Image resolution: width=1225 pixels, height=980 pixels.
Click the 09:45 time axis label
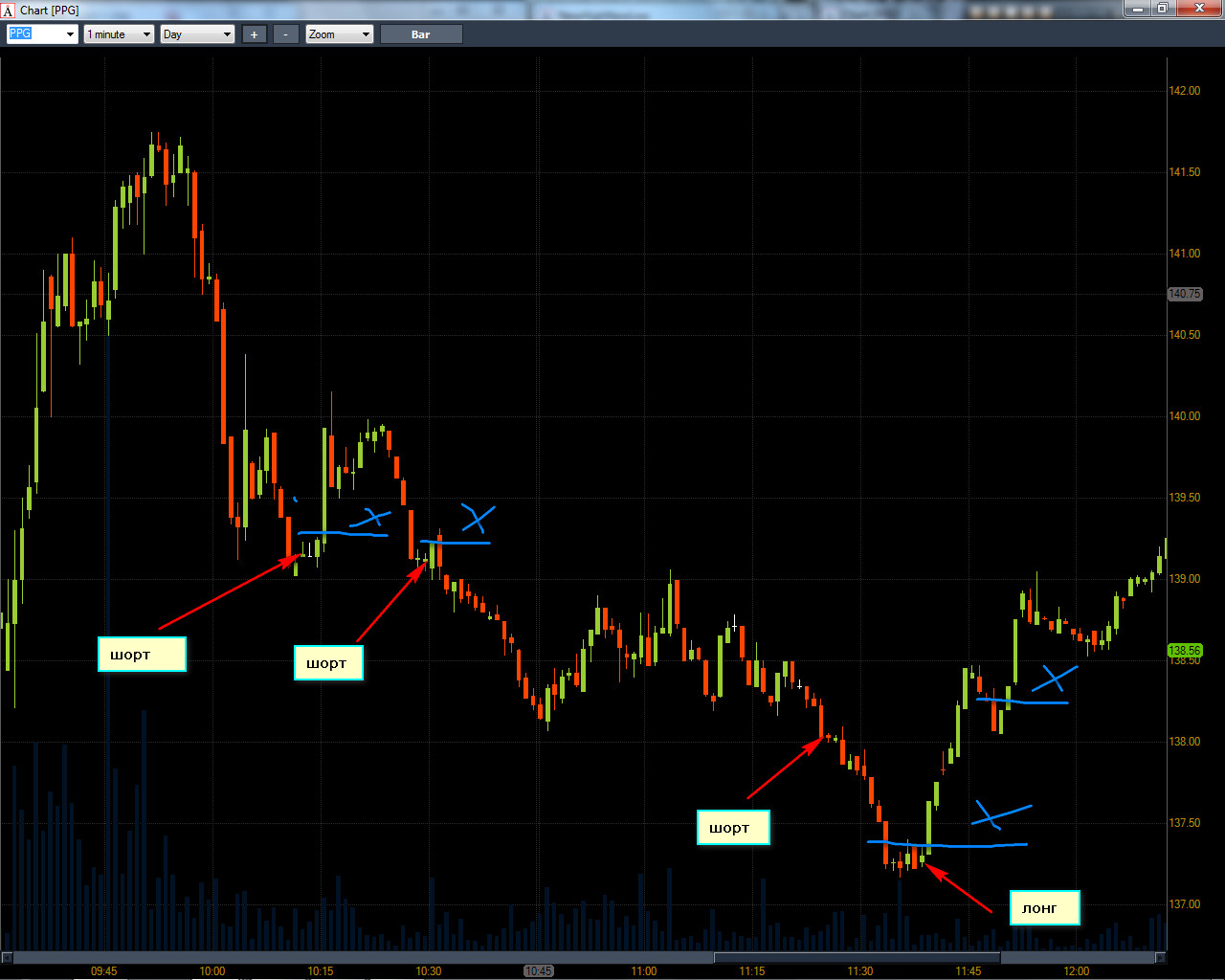coord(104,970)
